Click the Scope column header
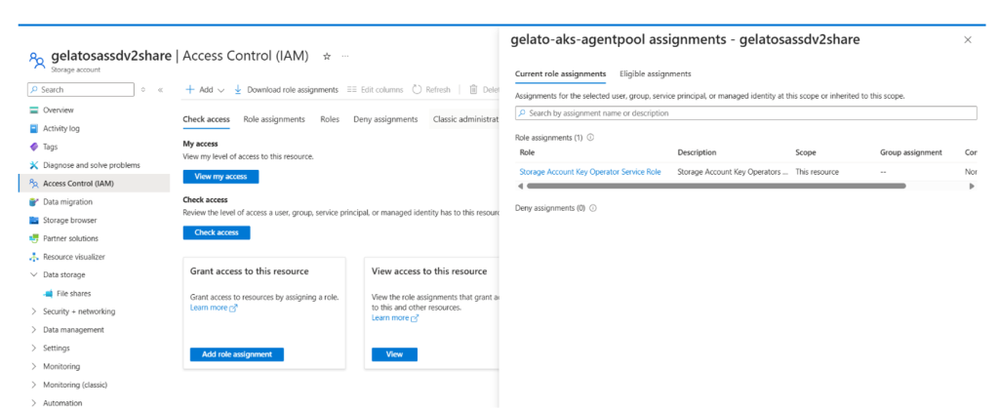 pyautogui.click(x=805, y=153)
